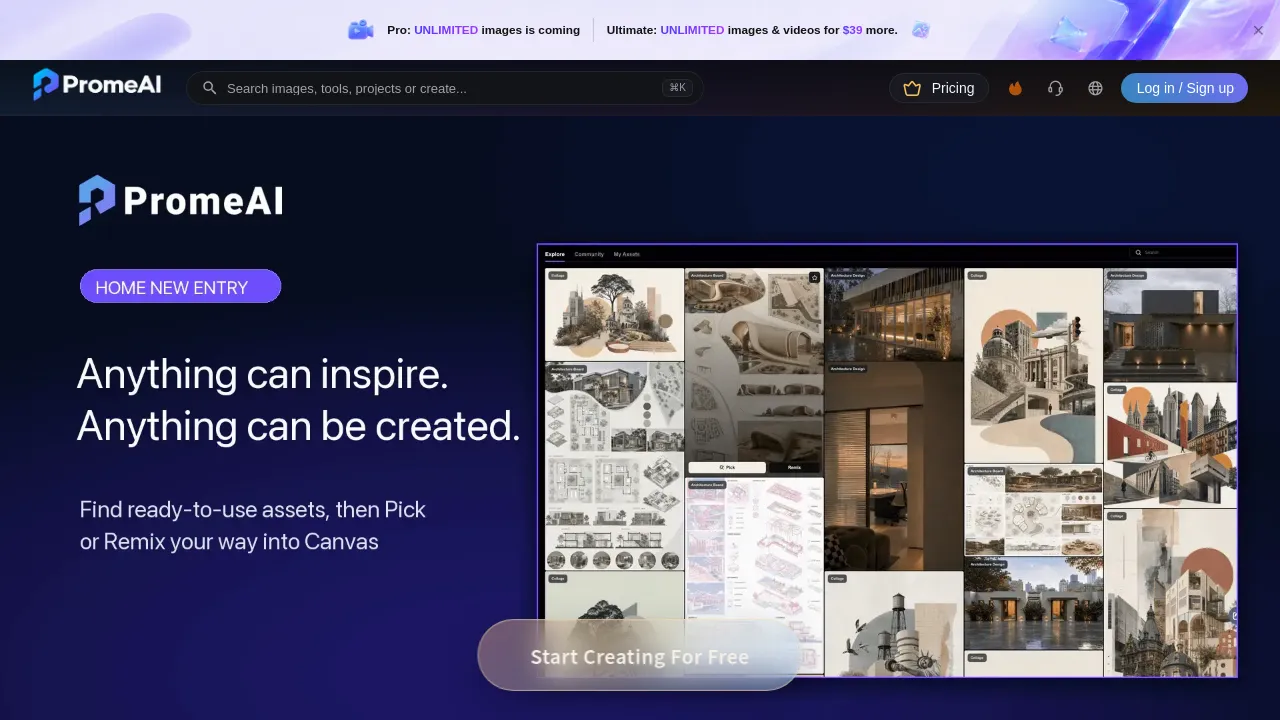Click the large PromeAI logo above the headline
1280x720 pixels.
181,200
